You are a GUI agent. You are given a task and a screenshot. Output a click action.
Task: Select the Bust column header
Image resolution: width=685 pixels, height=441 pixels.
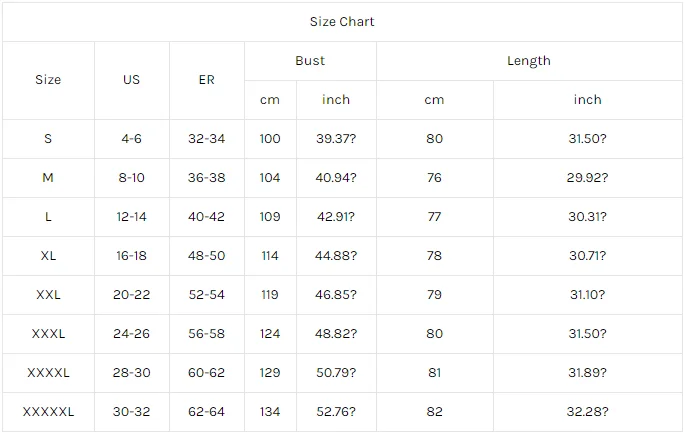click(x=310, y=61)
